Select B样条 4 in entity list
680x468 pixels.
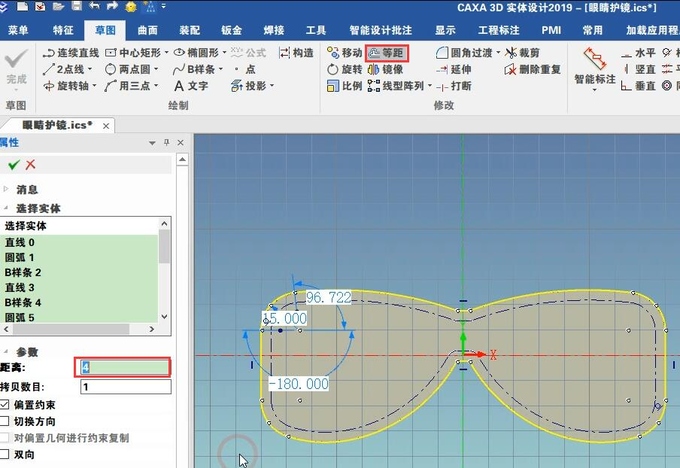click(x=79, y=302)
